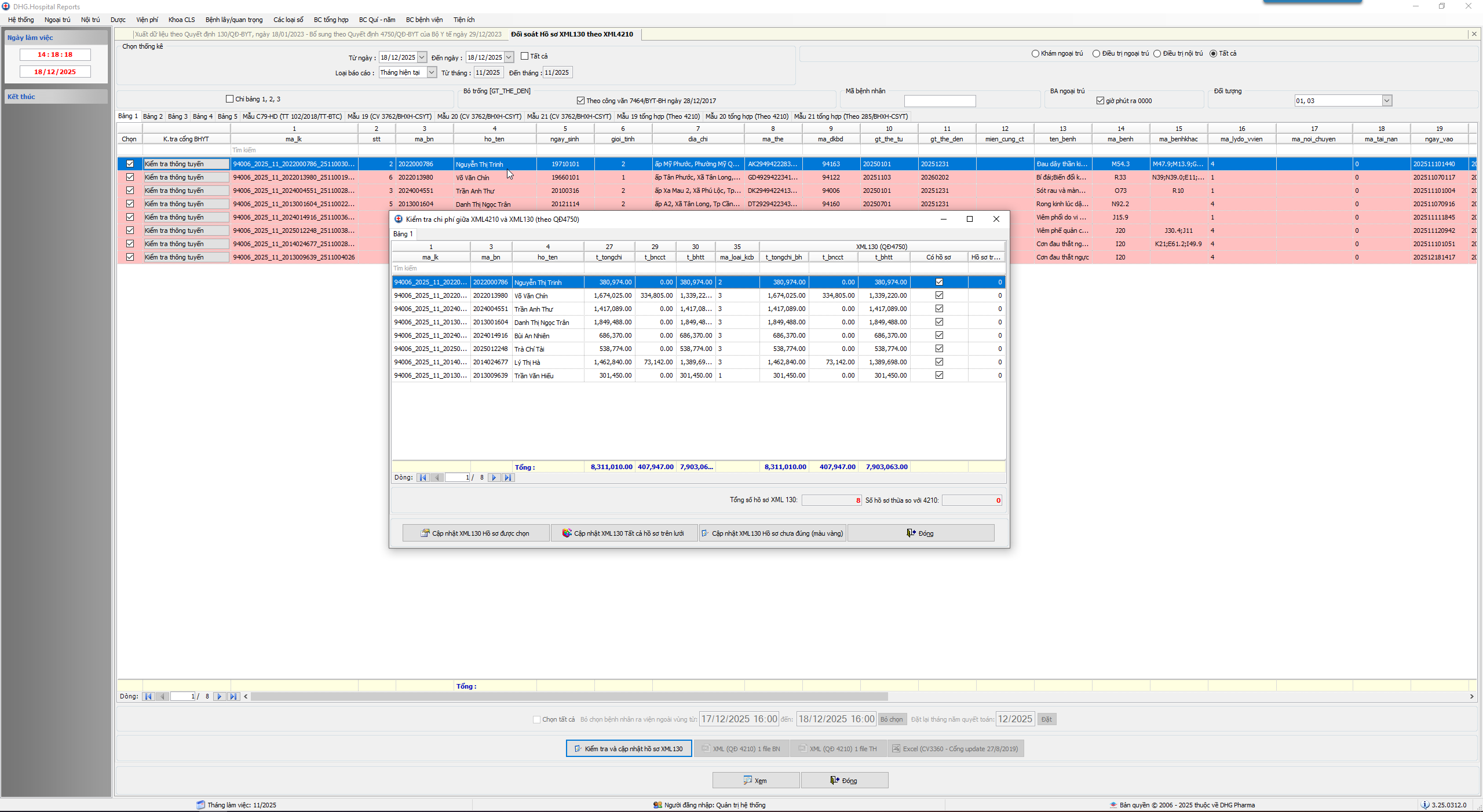Expand the Loại báo cáo combo box

432,72
